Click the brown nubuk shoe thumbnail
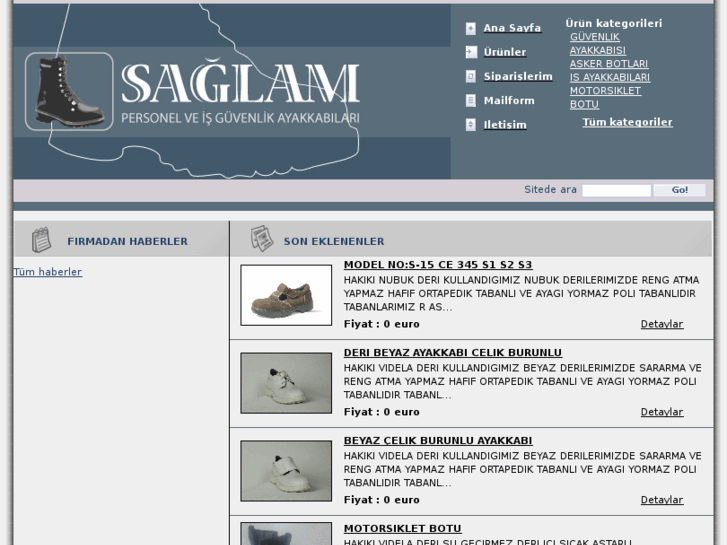The width and height of the screenshot is (727, 545). click(x=286, y=295)
